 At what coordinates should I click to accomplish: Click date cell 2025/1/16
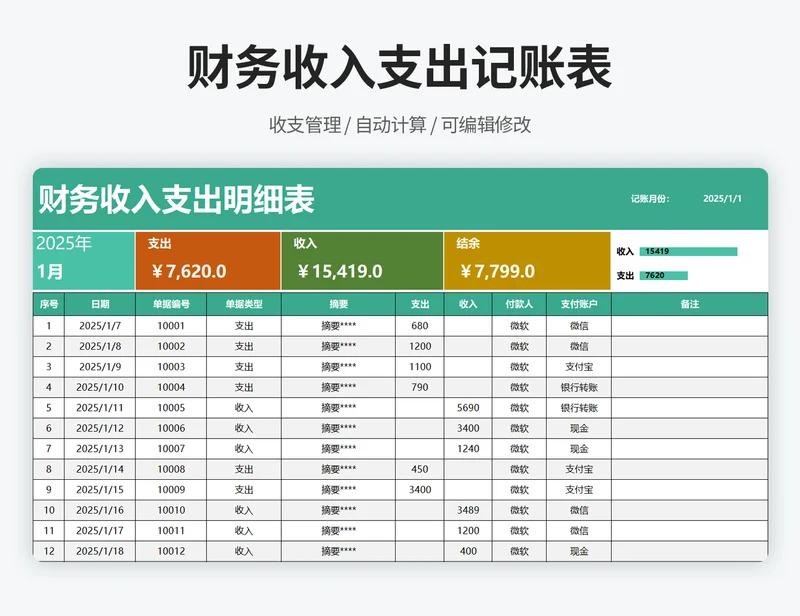pyautogui.click(x=100, y=510)
